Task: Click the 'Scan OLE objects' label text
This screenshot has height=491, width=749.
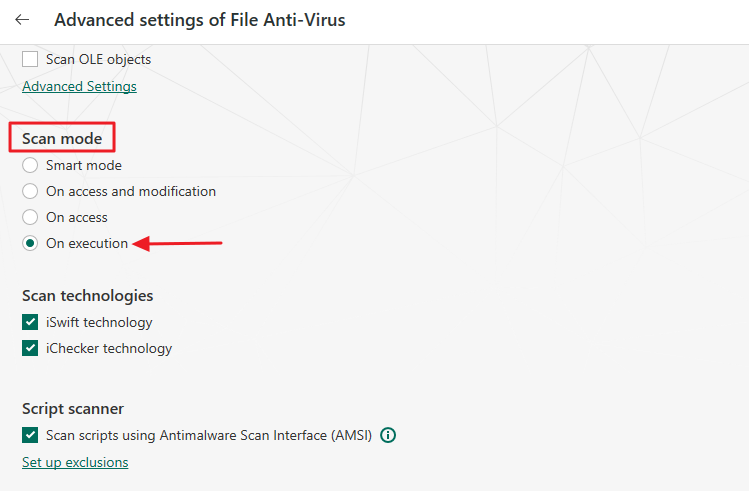Action: (x=98, y=59)
